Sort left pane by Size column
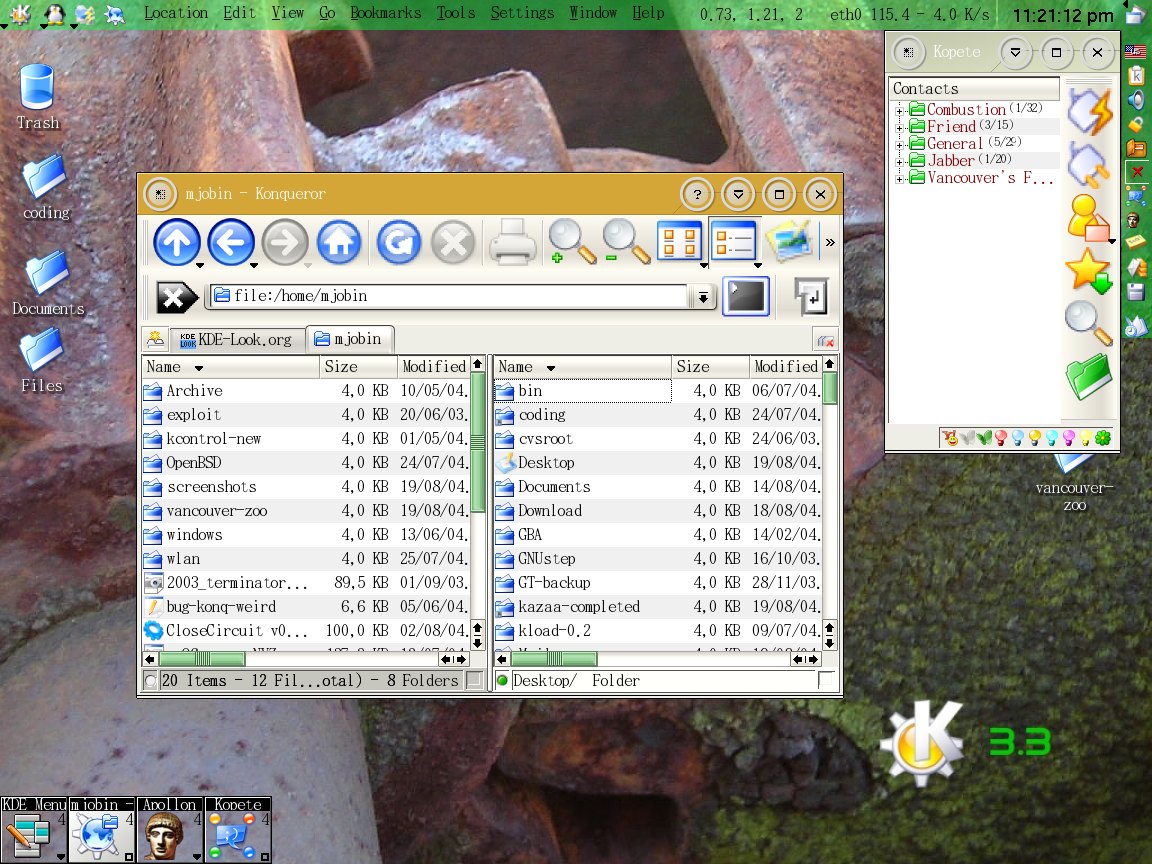 click(x=358, y=367)
